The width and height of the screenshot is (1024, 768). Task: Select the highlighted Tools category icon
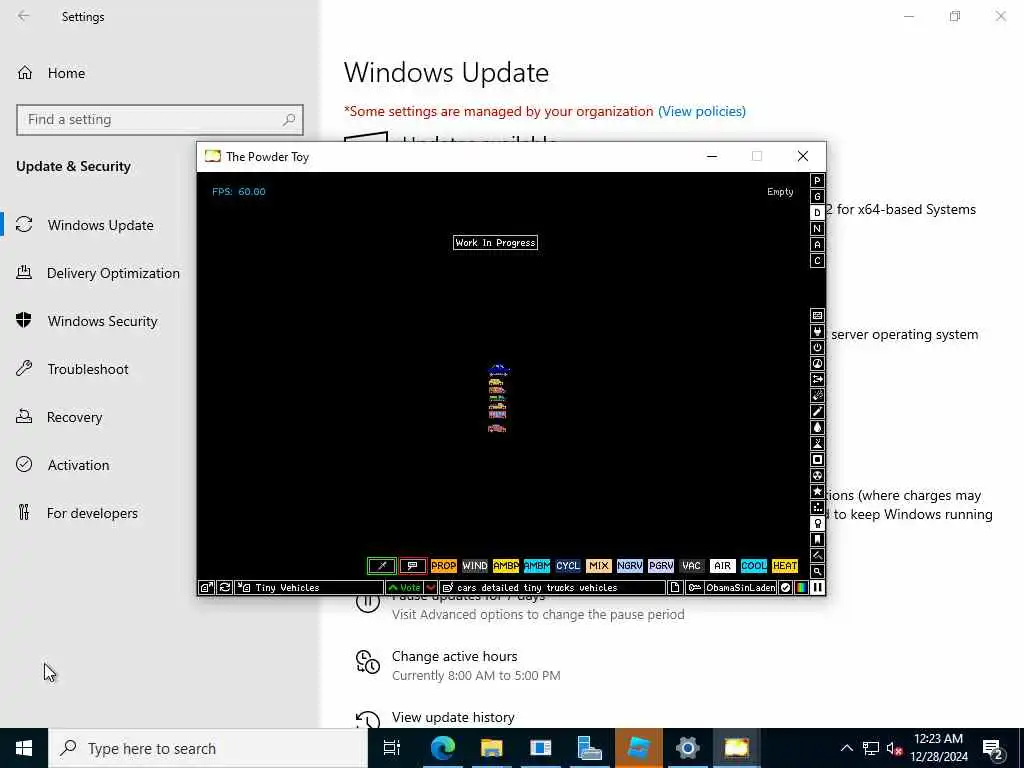click(x=817, y=523)
